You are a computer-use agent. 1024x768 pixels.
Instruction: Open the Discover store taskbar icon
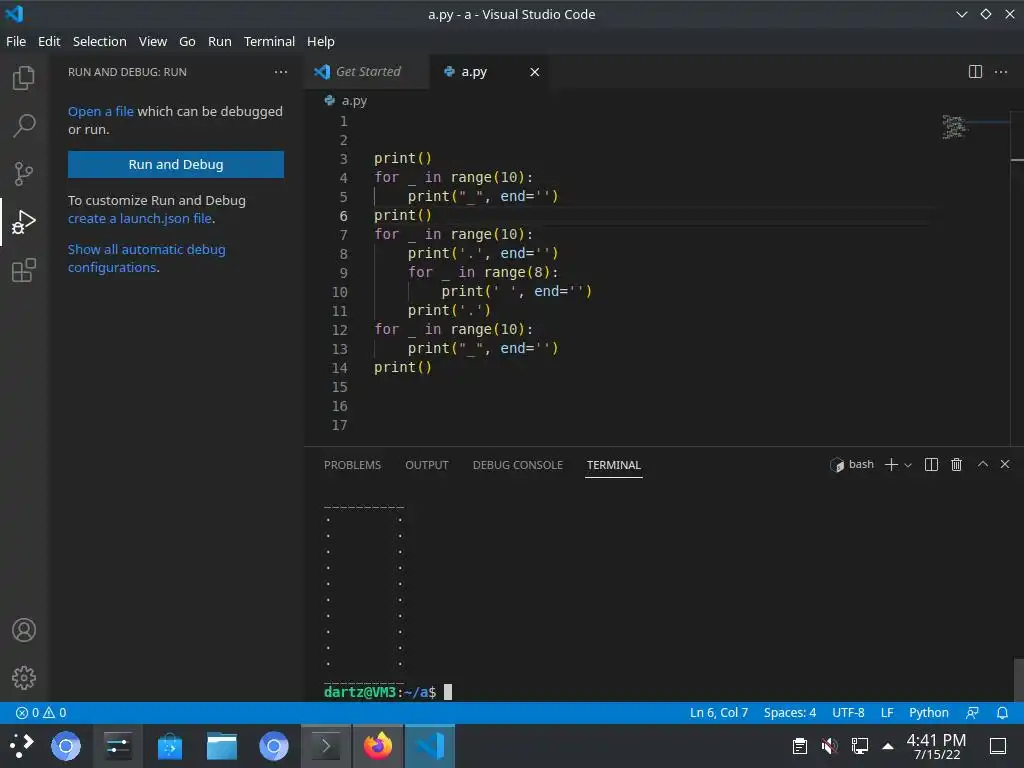(x=170, y=746)
